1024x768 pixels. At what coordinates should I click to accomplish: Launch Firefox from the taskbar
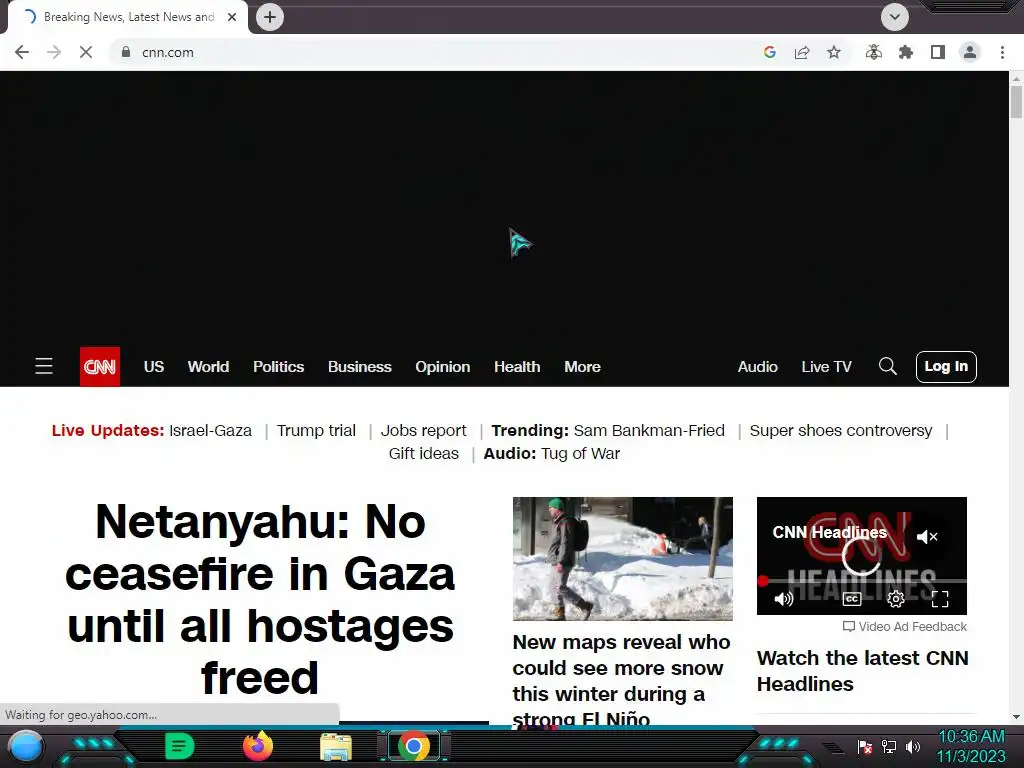tap(258, 746)
